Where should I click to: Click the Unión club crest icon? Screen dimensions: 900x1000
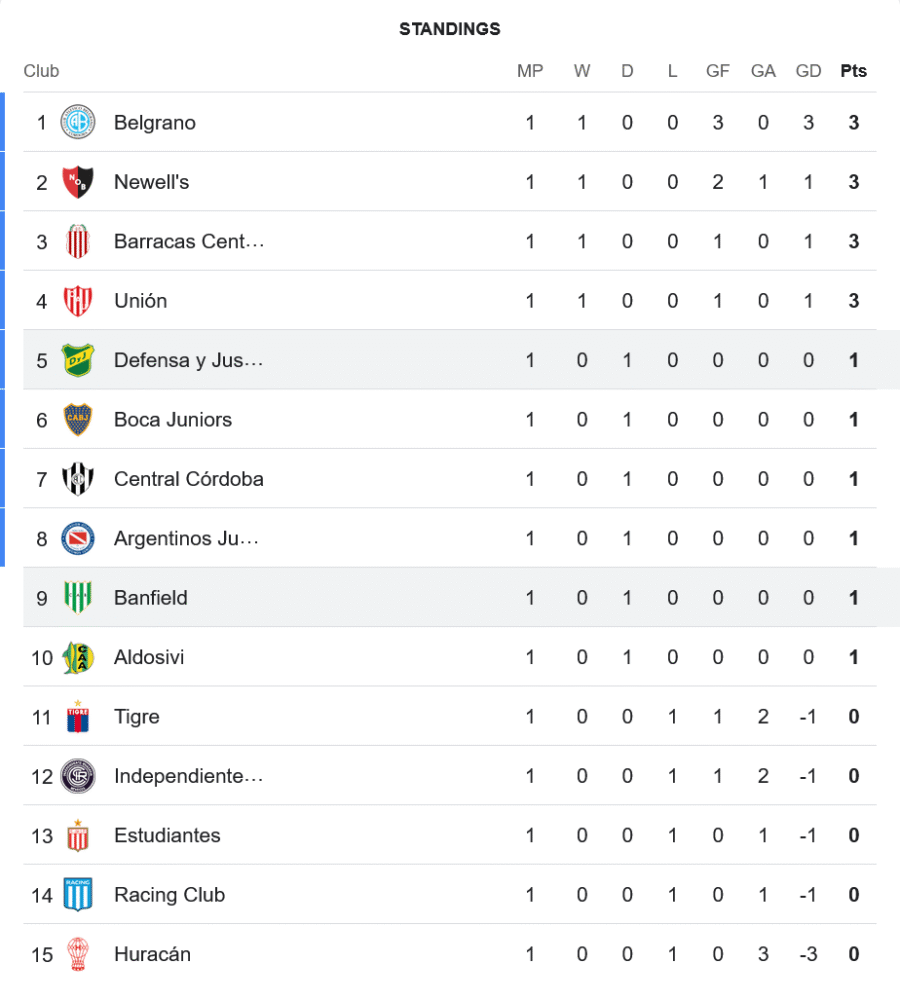78,301
